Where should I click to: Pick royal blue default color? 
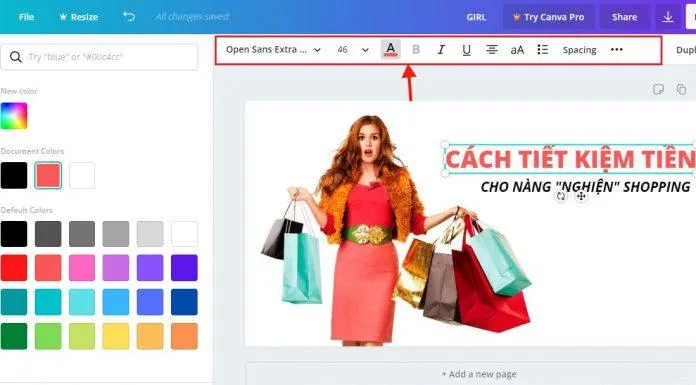click(x=150, y=302)
